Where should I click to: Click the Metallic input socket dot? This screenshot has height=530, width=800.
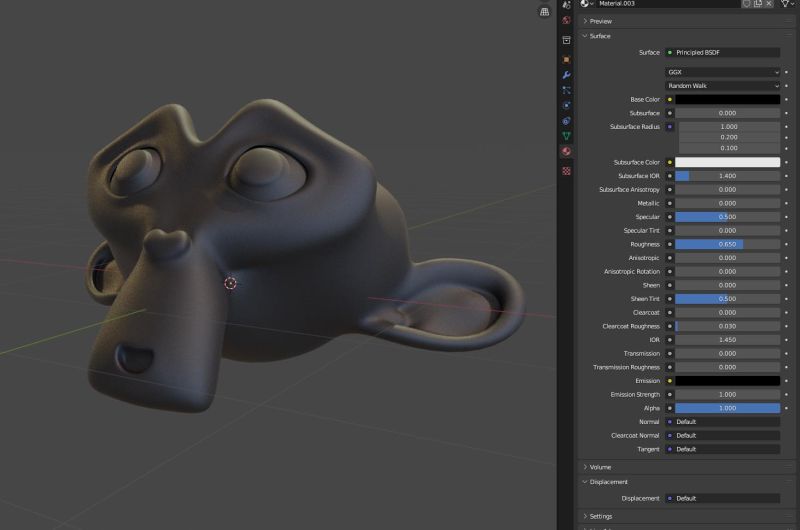(x=670, y=203)
